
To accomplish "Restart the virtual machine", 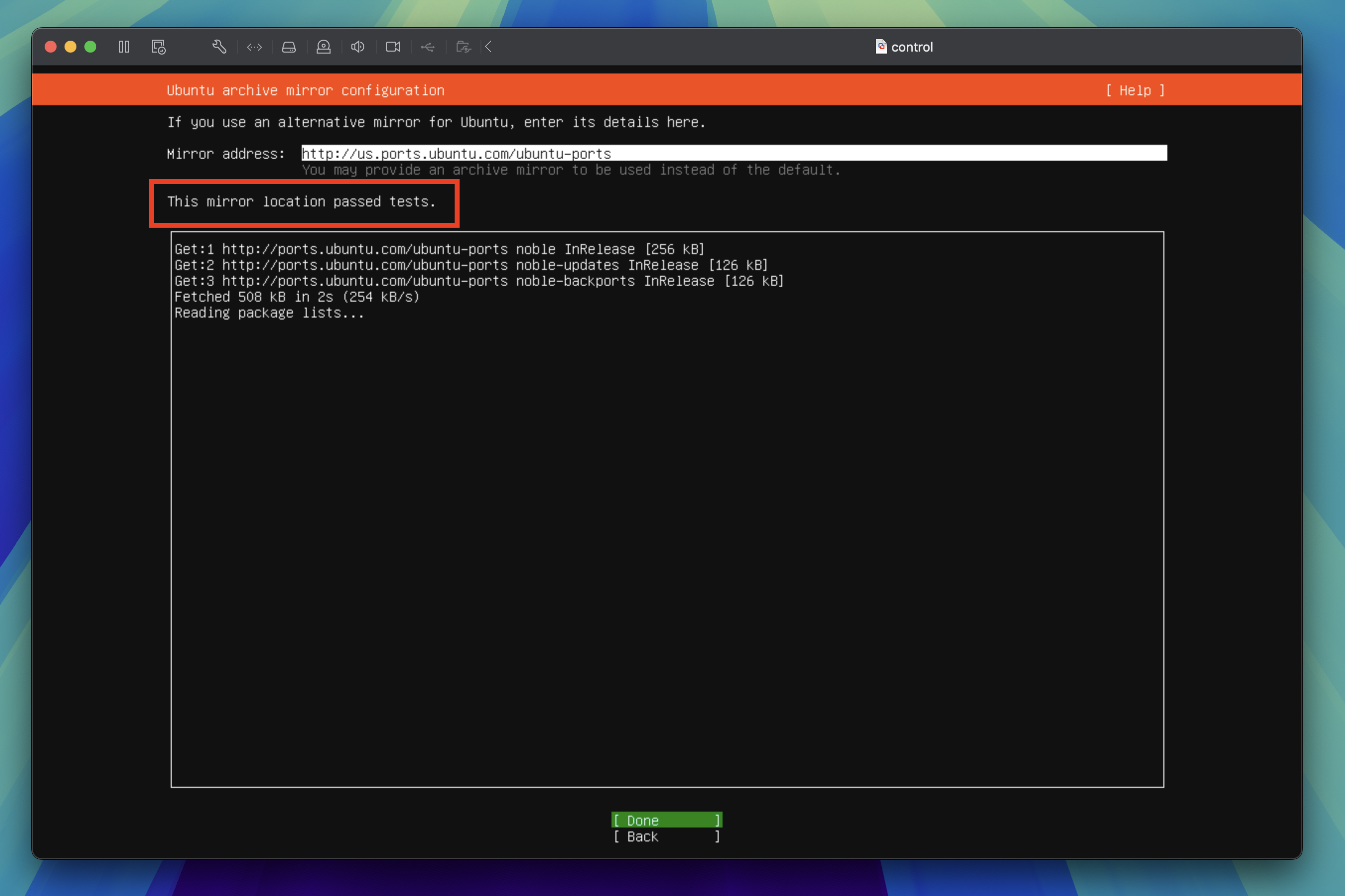I will (x=158, y=47).
